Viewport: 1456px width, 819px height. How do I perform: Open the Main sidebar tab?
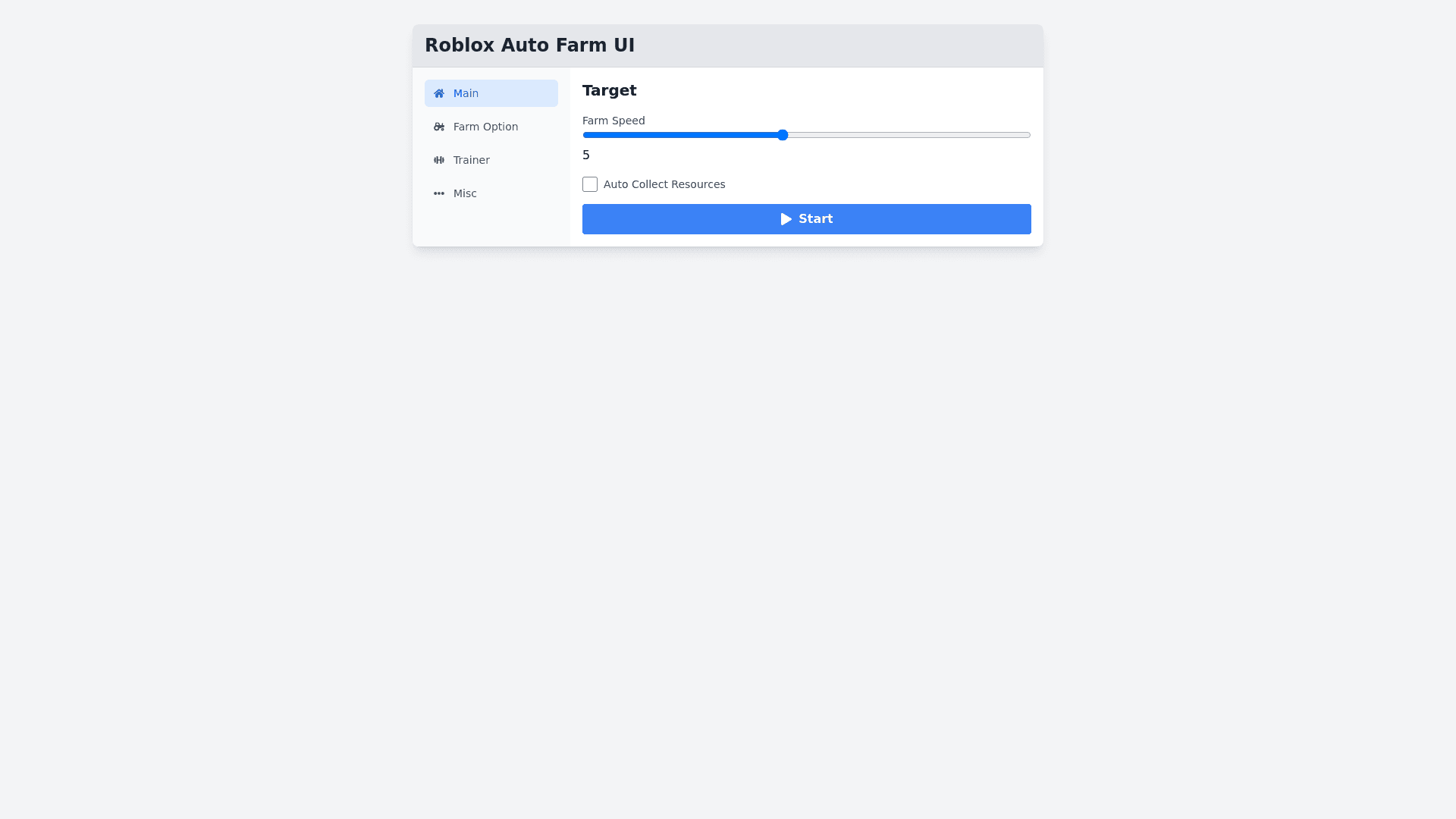pyautogui.click(x=491, y=93)
